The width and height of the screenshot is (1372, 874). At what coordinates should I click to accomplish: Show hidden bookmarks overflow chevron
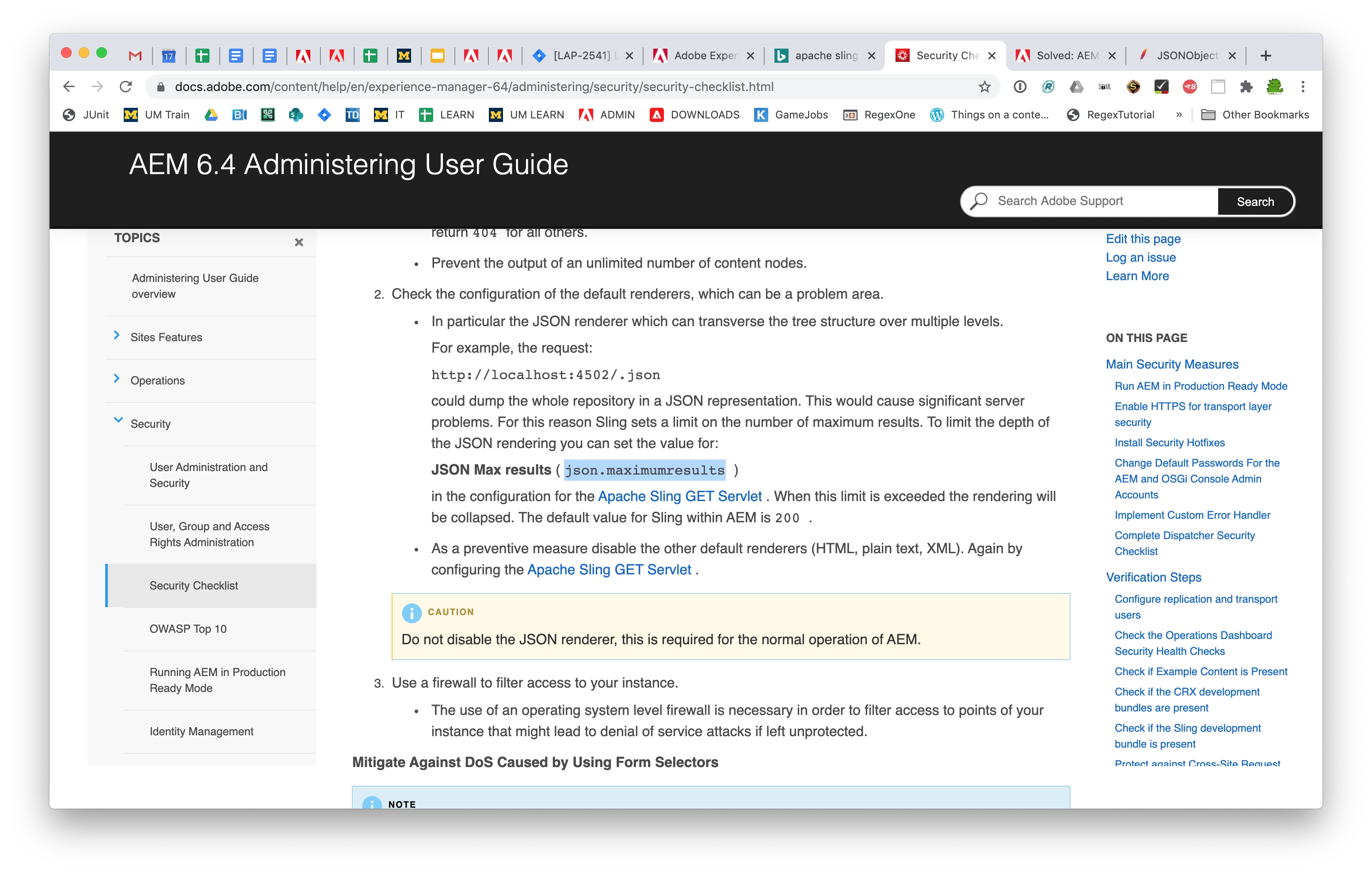(1179, 114)
